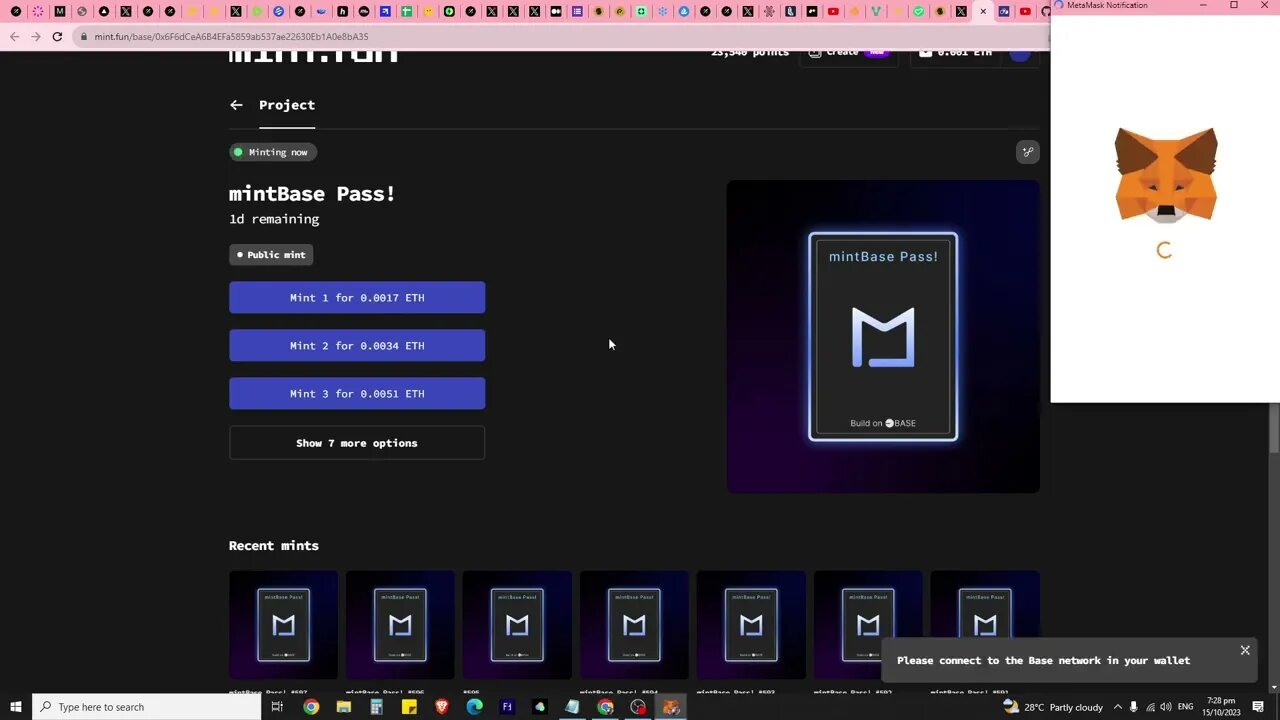Click the 23,340 points text
Image resolution: width=1280 pixels, height=720 pixels.
pyautogui.click(x=750, y=53)
